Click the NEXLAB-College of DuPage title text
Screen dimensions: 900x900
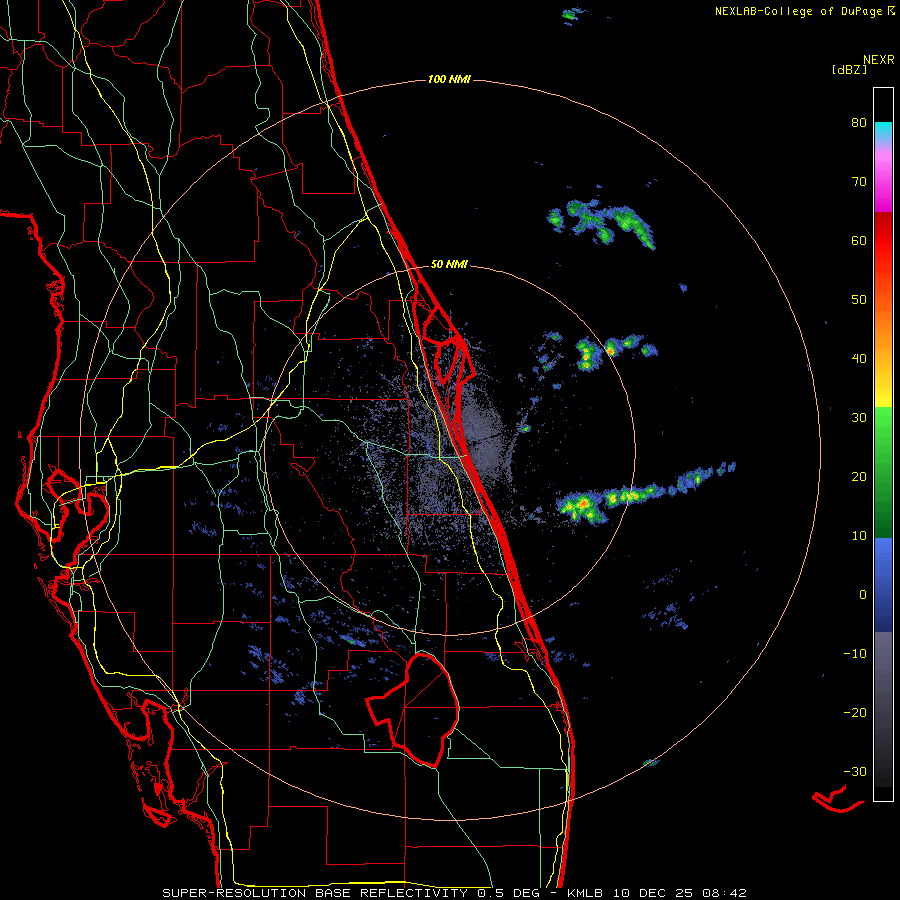point(800,11)
